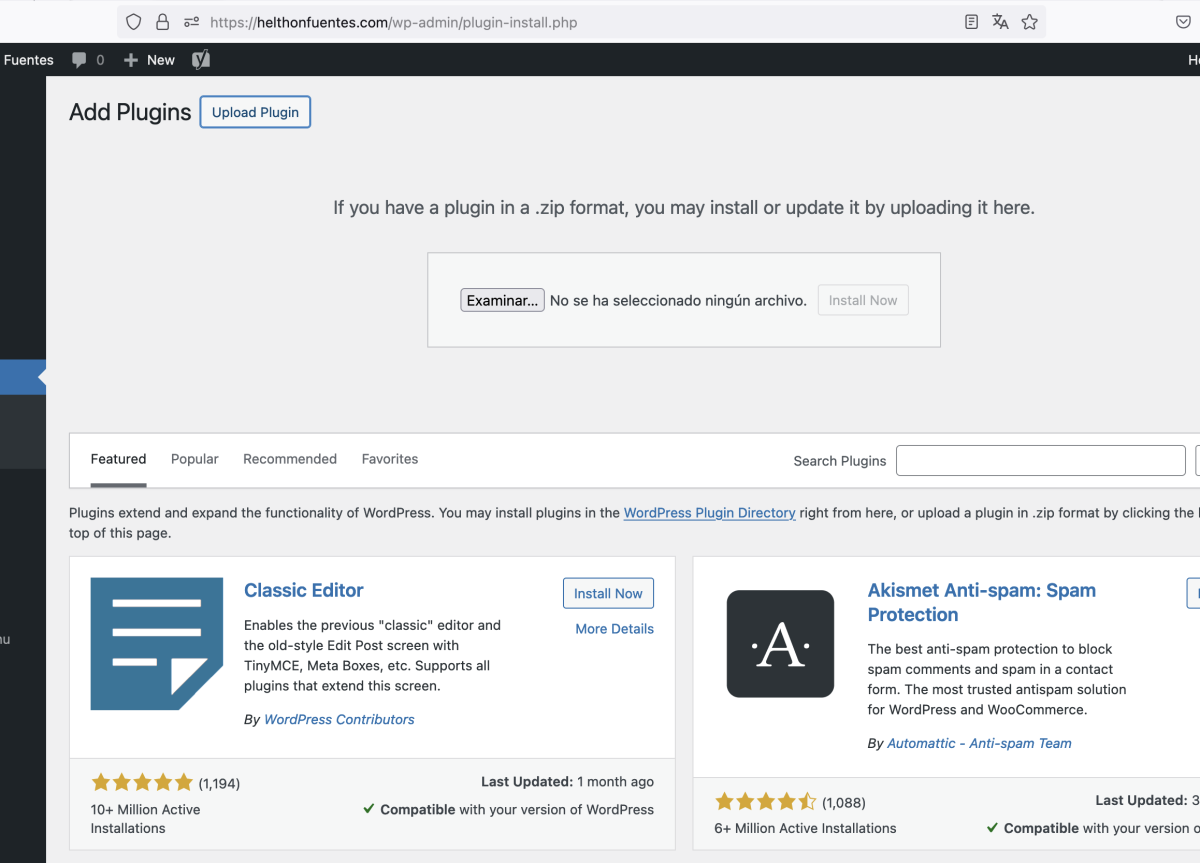Viewport: 1200px width, 863px height.
Task: Select the Featured tab
Action: (118, 459)
